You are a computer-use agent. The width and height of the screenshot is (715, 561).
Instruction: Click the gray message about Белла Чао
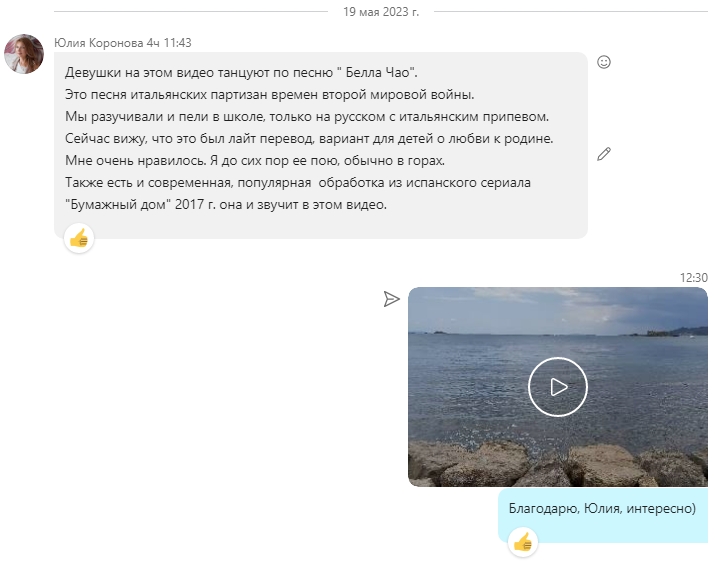[x=321, y=145]
